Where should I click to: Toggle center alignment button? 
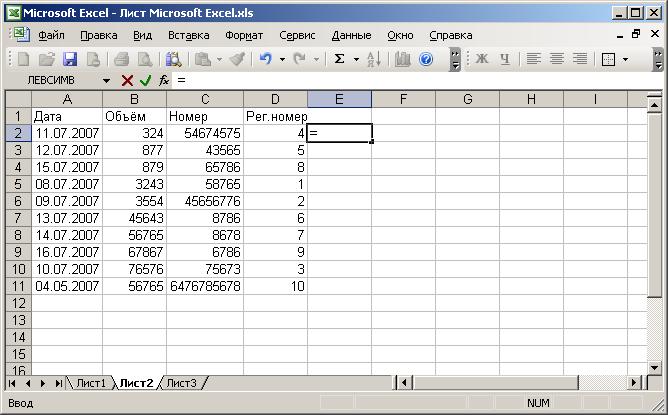[557, 59]
